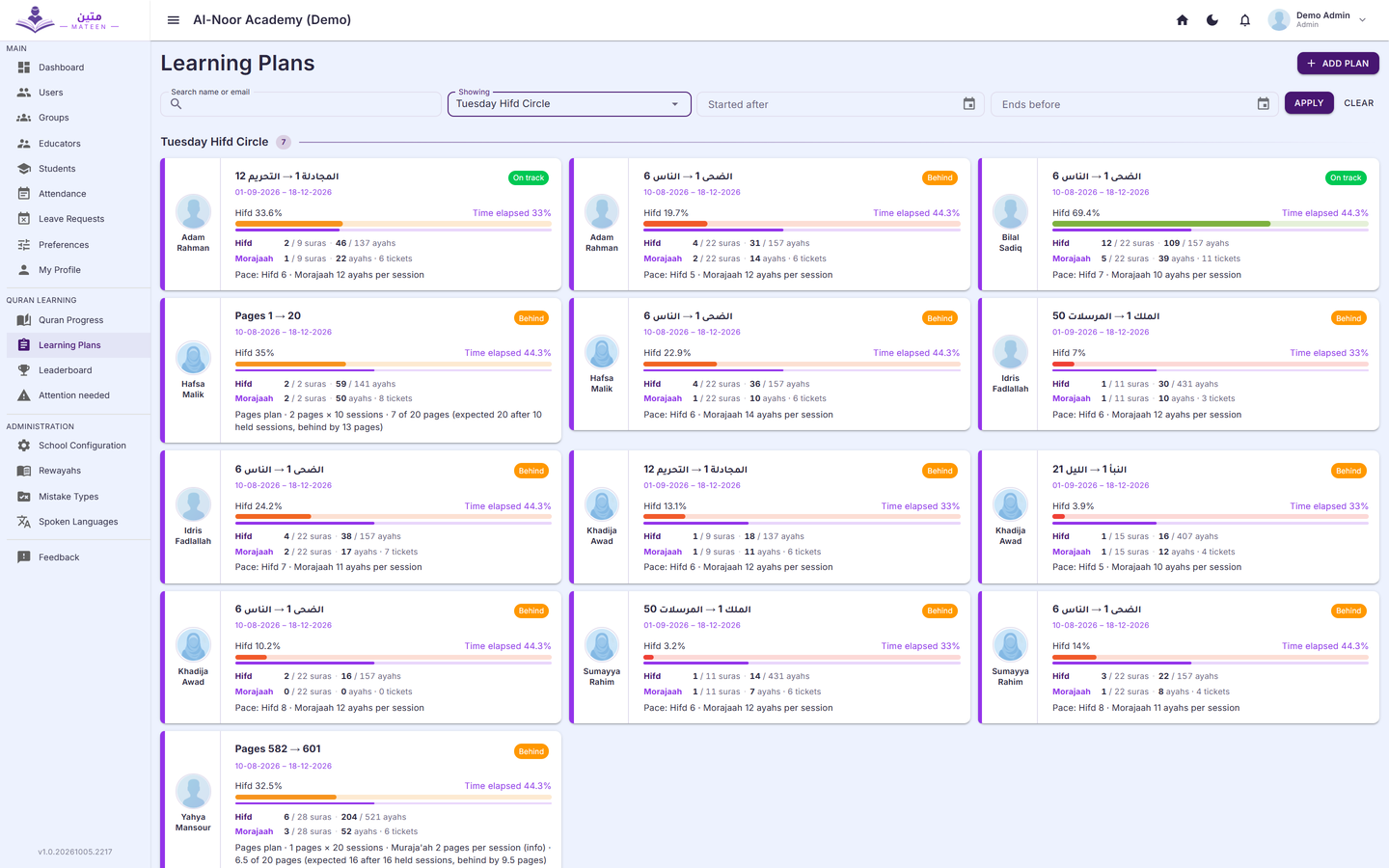Open the Groups sidebar icon
Image resolution: width=1389 pixels, height=868 pixels.
[x=24, y=118]
